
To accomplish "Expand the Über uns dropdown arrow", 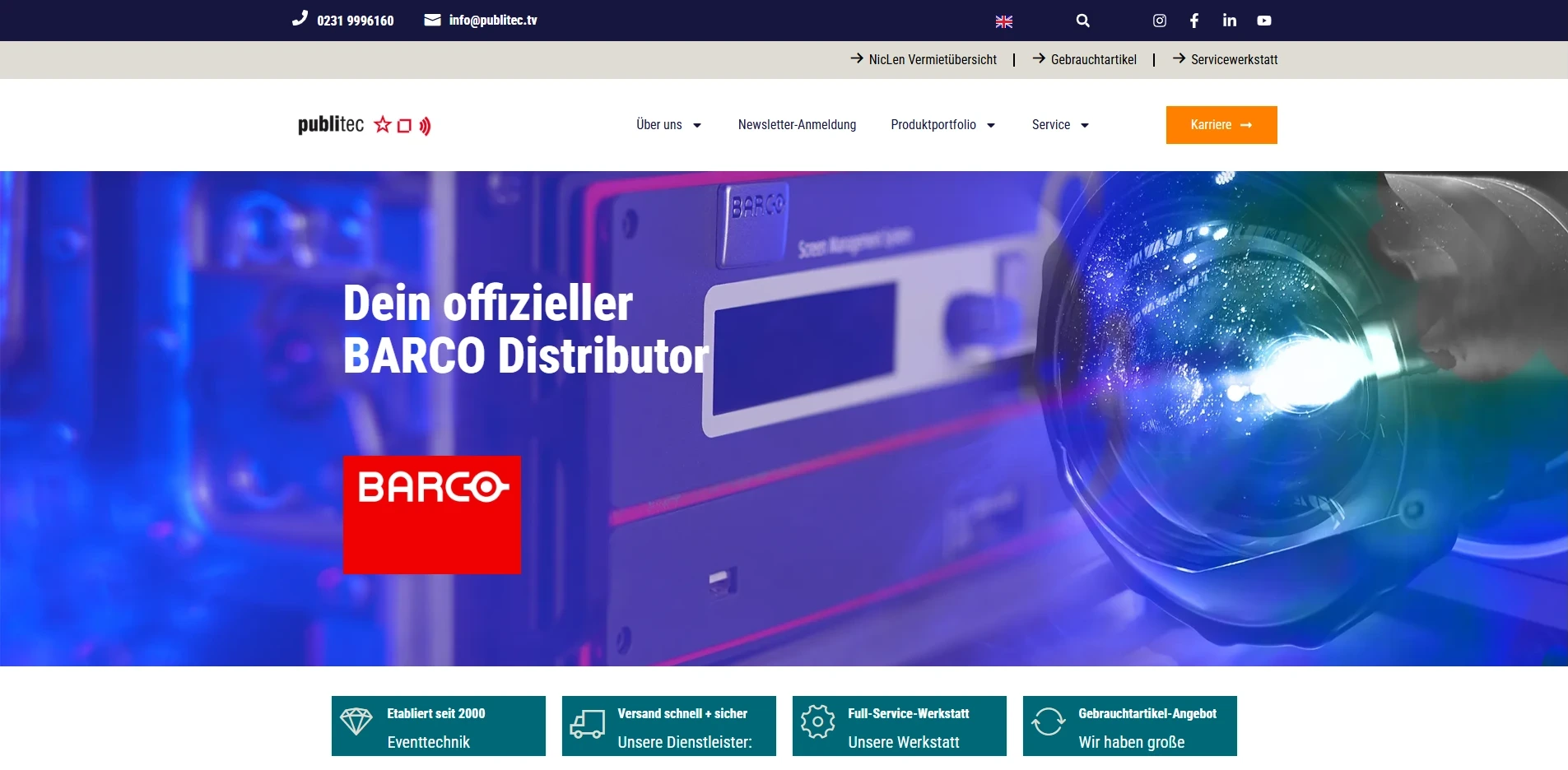I will pyautogui.click(x=697, y=126).
